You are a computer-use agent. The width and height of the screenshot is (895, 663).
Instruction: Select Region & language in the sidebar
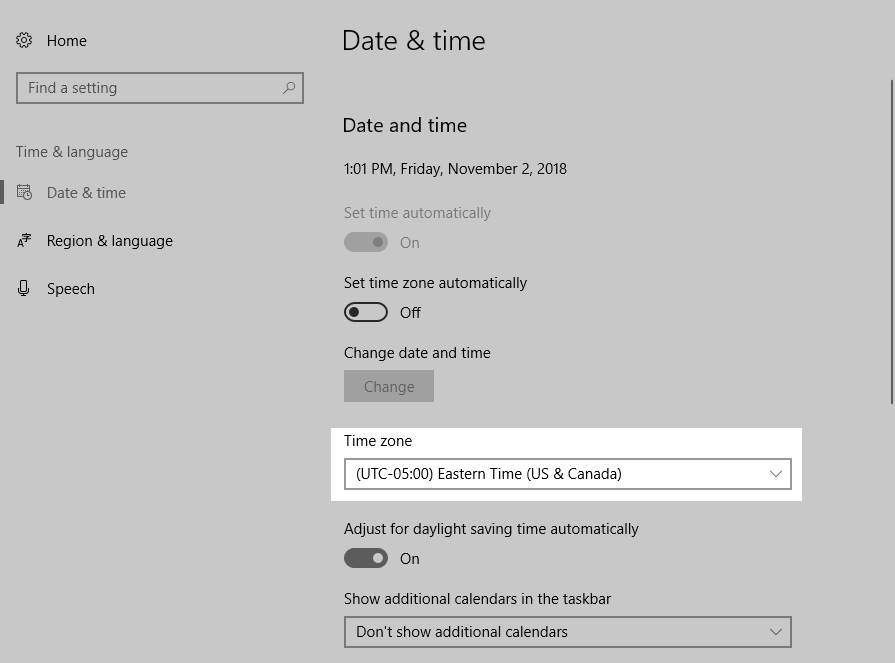click(x=110, y=241)
